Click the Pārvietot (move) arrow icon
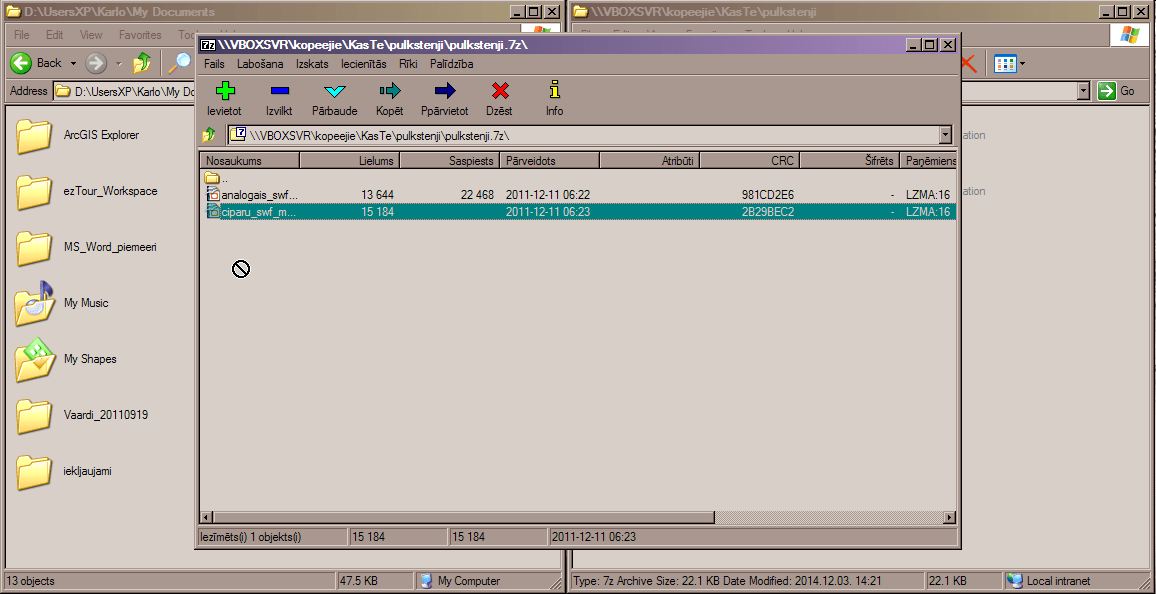The height and width of the screenshot is (594, 1156). (x=445, y=91)
